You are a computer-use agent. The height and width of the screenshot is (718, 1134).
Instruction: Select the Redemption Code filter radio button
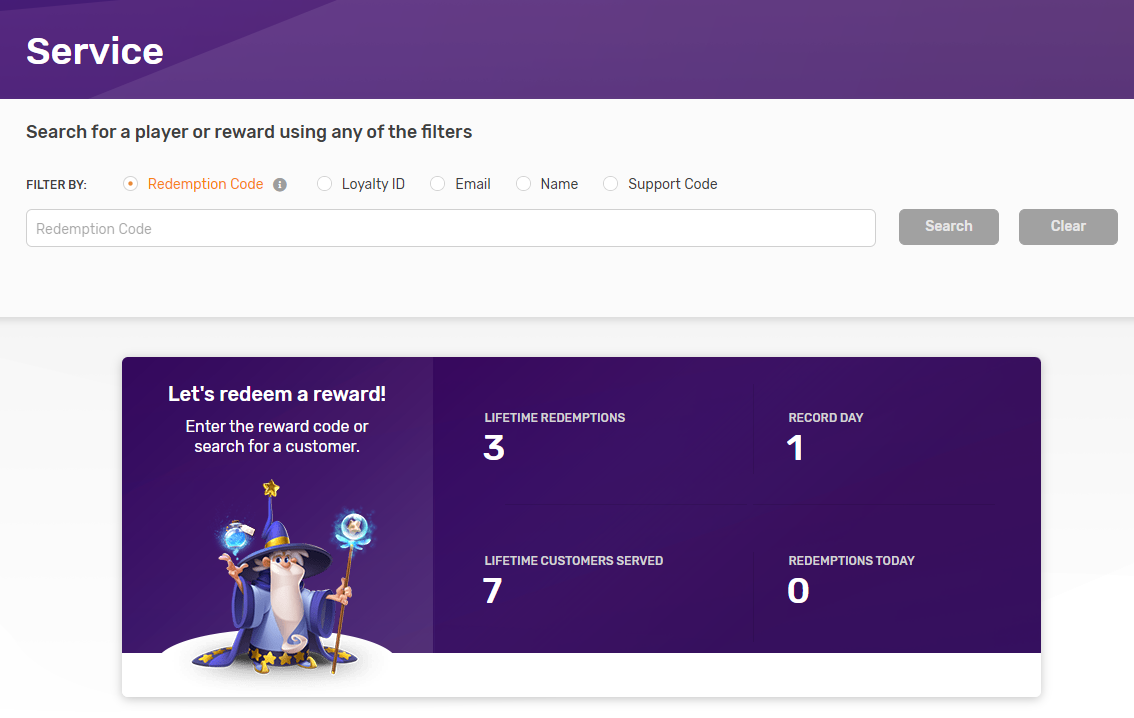coord(130,184)
